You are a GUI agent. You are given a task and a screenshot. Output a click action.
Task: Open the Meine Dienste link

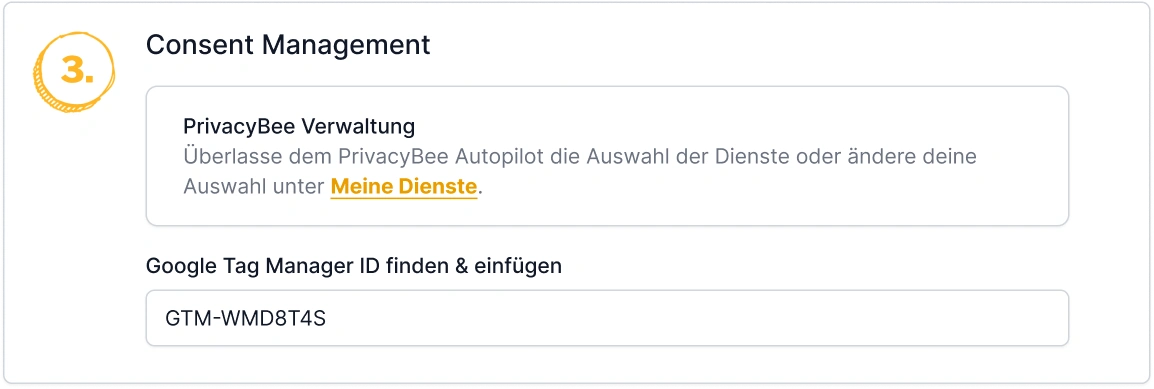(404, 187)
